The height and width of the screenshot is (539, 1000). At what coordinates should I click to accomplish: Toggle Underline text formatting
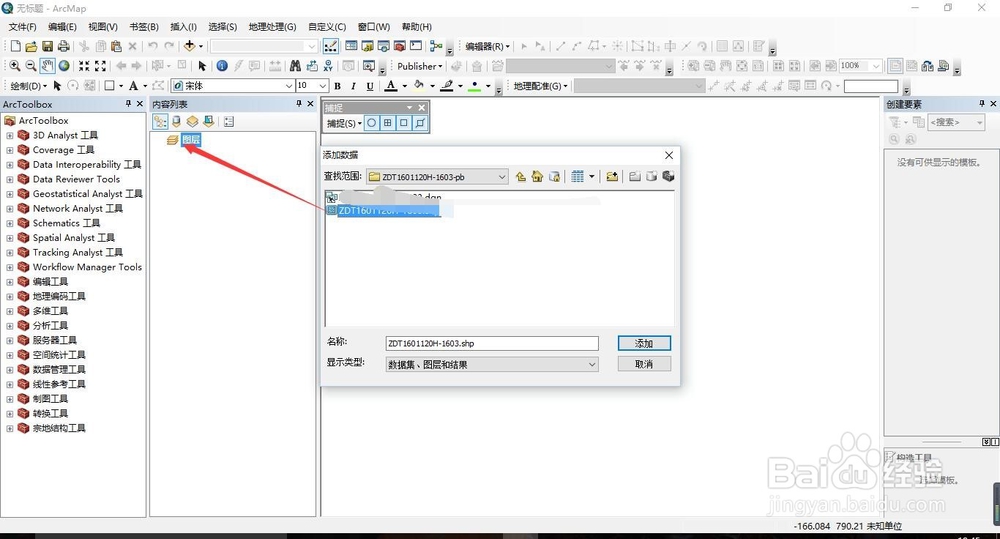(370, 86)
